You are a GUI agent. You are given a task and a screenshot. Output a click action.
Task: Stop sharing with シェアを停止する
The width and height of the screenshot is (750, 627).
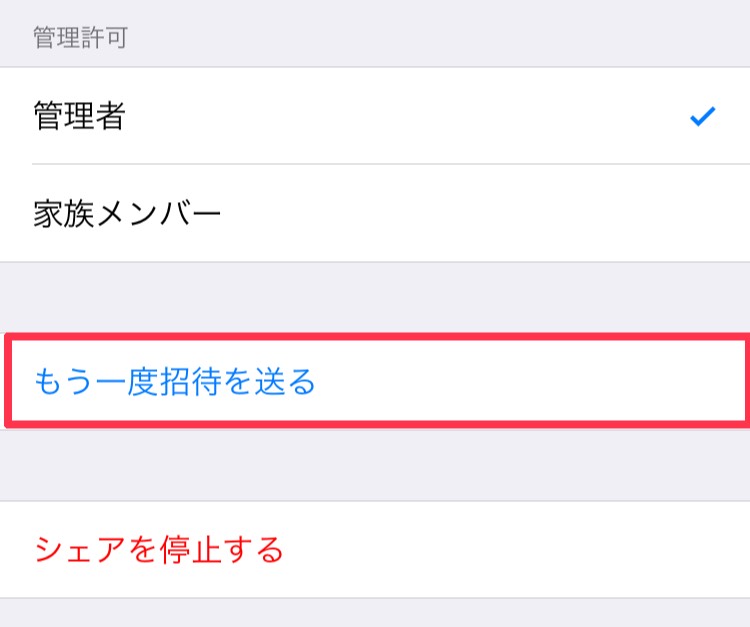pos(159,549)
